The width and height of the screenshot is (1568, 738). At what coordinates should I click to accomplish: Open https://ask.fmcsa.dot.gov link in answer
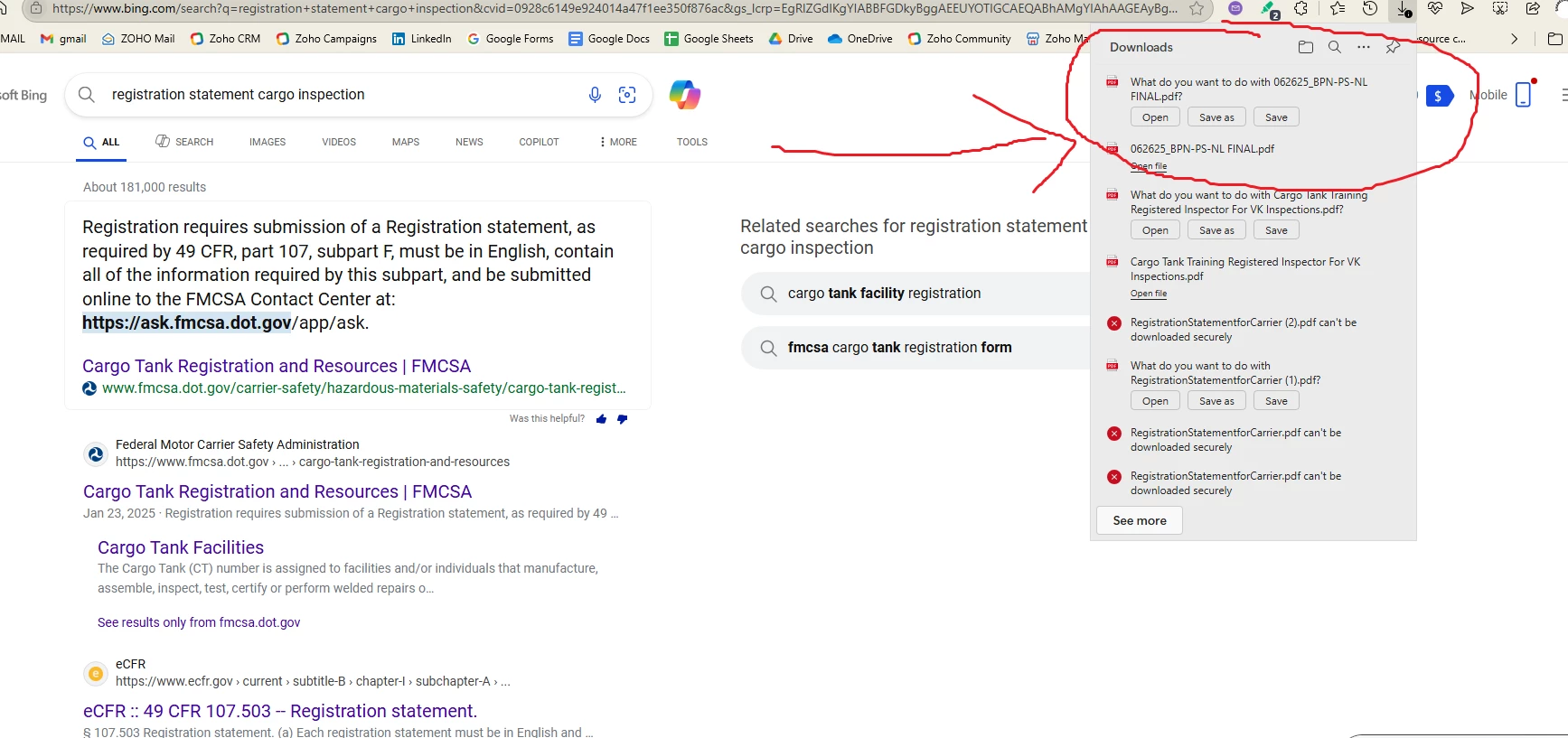pos(187,322)
